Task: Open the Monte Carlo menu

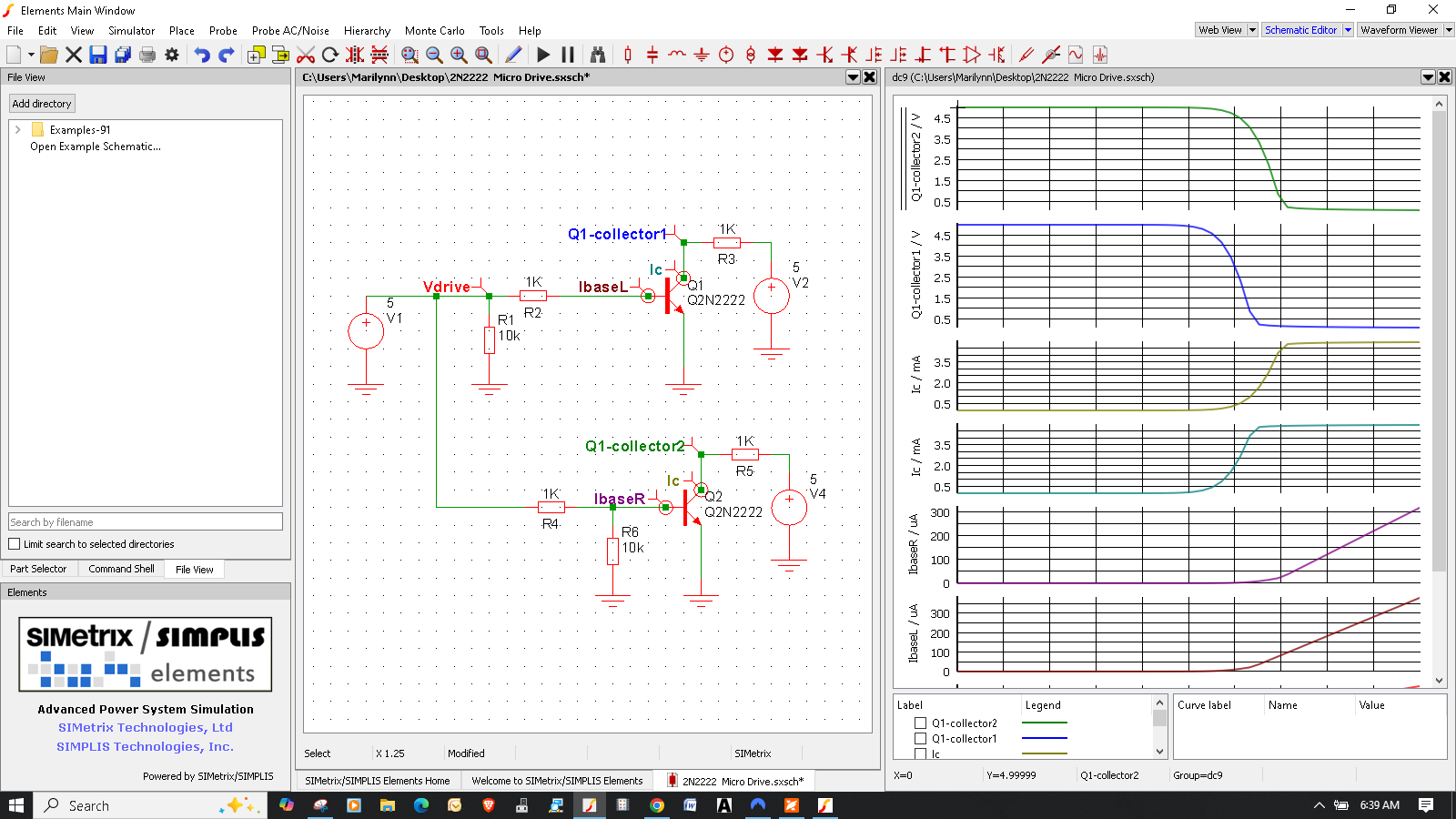Action: tap(435, 30)
